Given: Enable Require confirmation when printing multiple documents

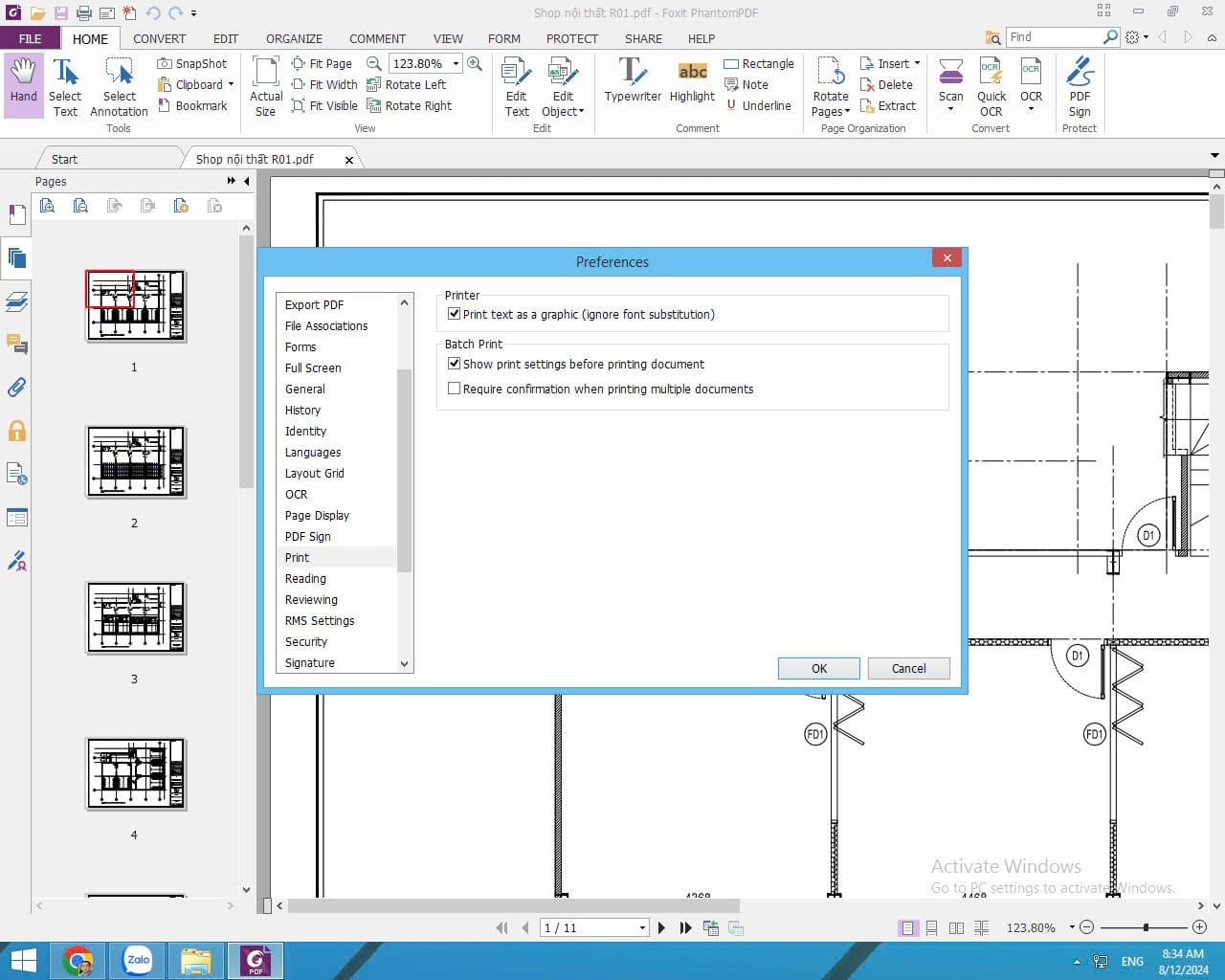Looking at the screenshot, I should click(455, 389).
